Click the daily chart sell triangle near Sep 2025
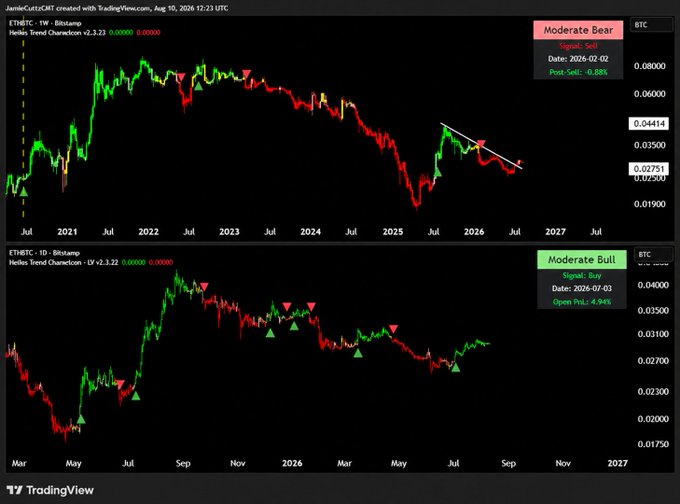This screenshot has height=504, width=680. point(204,287)
